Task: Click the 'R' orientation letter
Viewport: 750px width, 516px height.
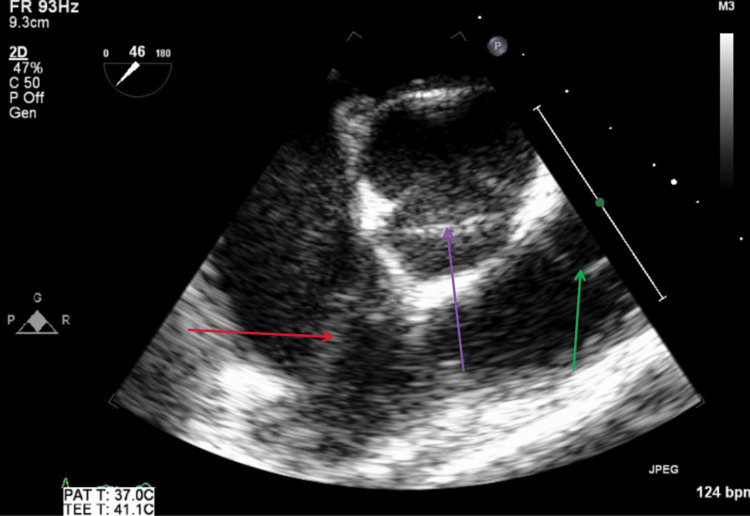Action: click(x=66, y=320)
